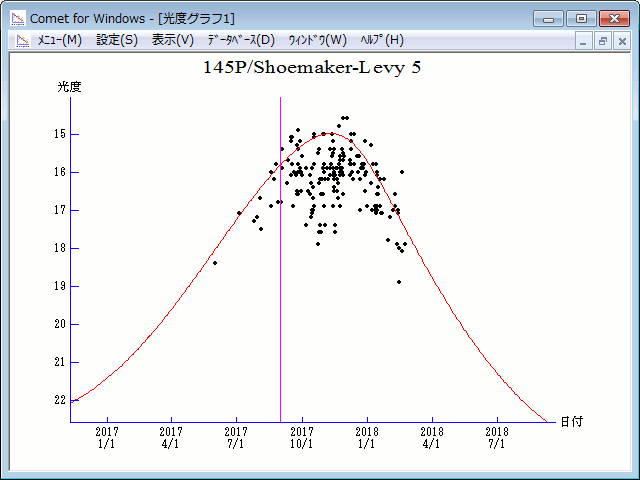The width and height of the screenshot is (640, 480).
Task: Open the 設定(S) settings menu
Action: [x=117, y=40]
